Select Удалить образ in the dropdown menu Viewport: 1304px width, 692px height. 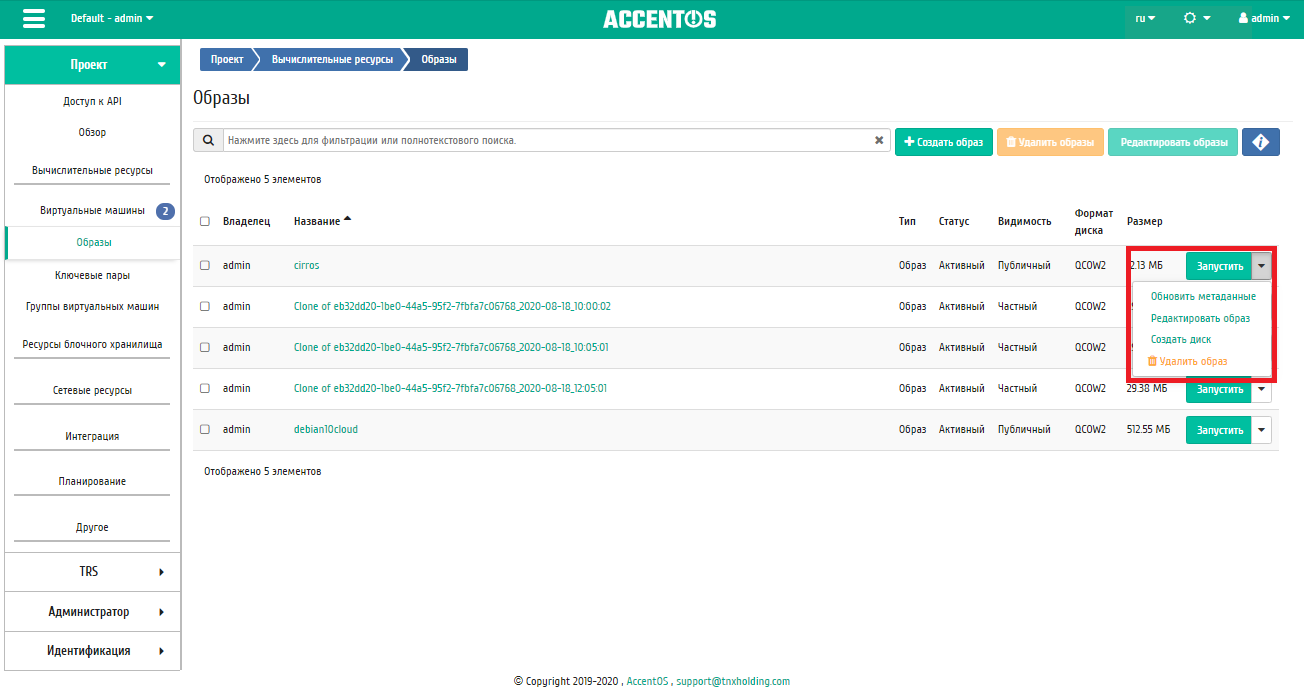click(1188, 361)
